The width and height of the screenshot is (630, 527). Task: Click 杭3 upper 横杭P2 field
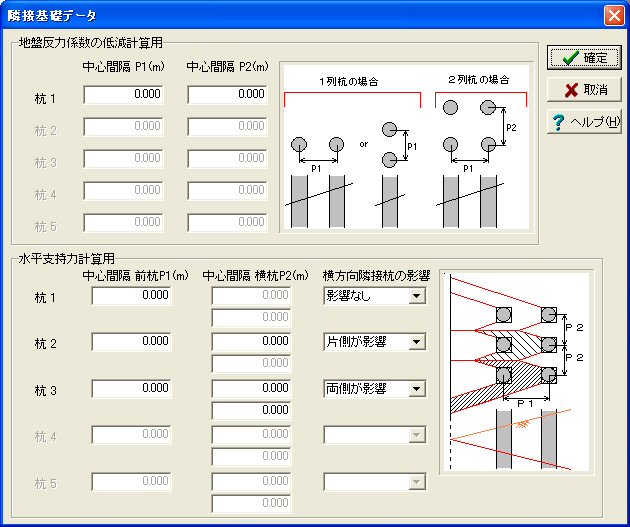coord(252,389)
